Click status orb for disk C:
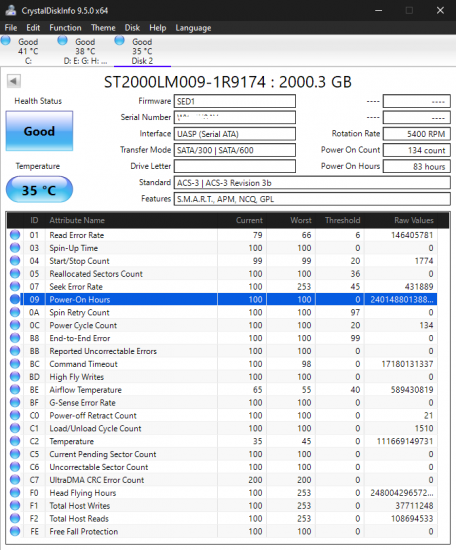The width and height of the screenshot is (456, 550). point(6,40)
